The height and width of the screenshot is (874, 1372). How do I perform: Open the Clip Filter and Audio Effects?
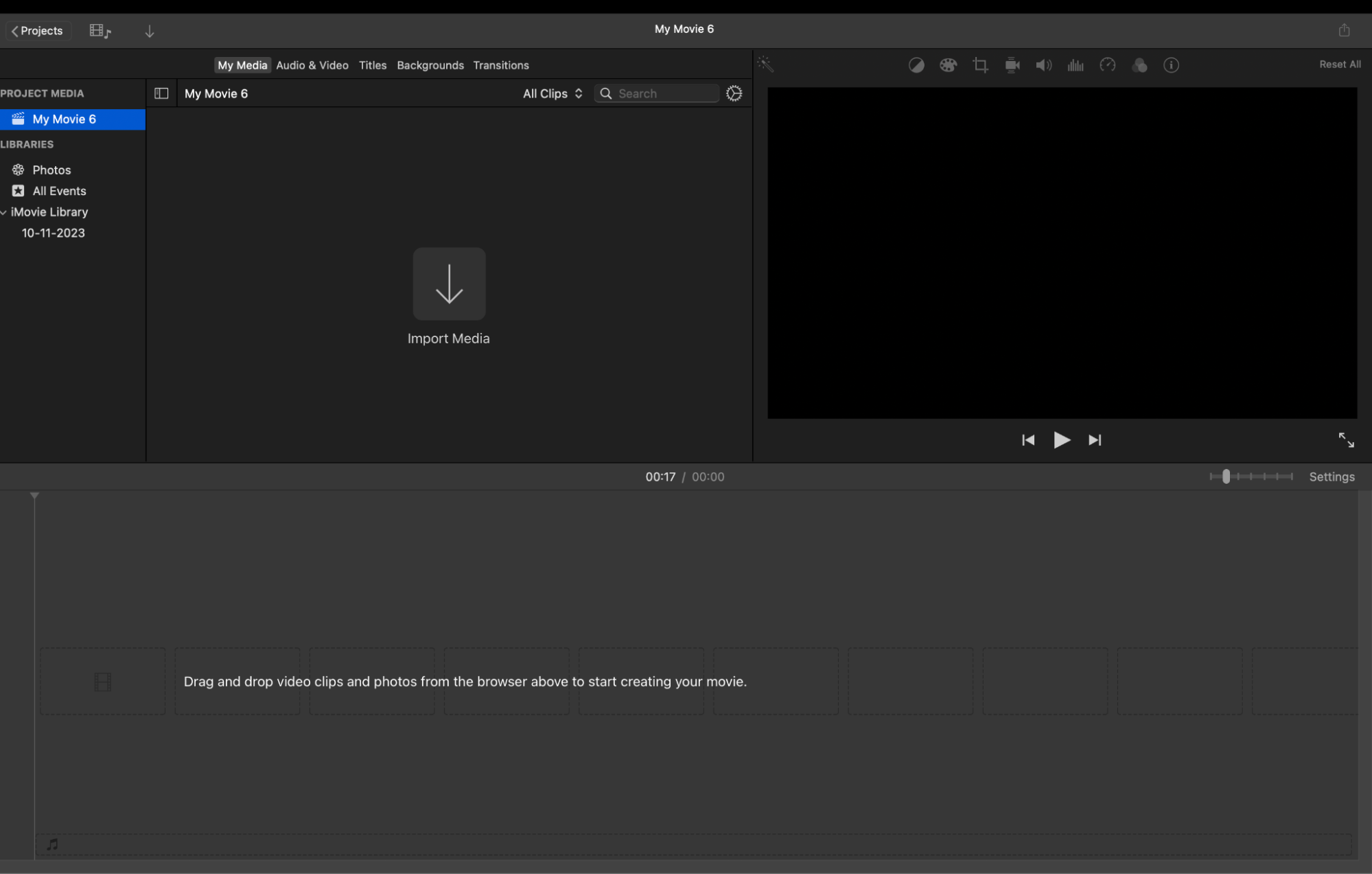click(x=1139, y=65)
